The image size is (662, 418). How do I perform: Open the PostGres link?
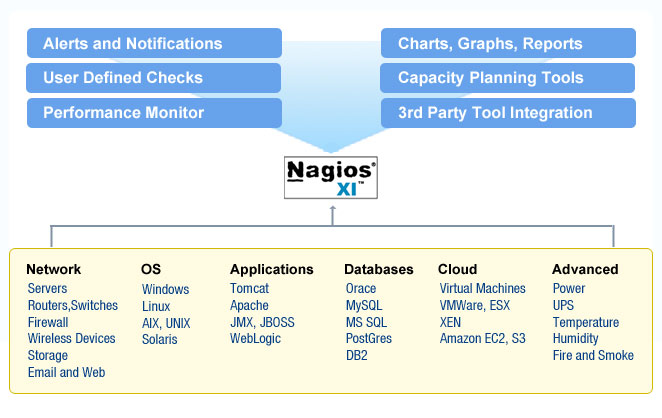368,338
